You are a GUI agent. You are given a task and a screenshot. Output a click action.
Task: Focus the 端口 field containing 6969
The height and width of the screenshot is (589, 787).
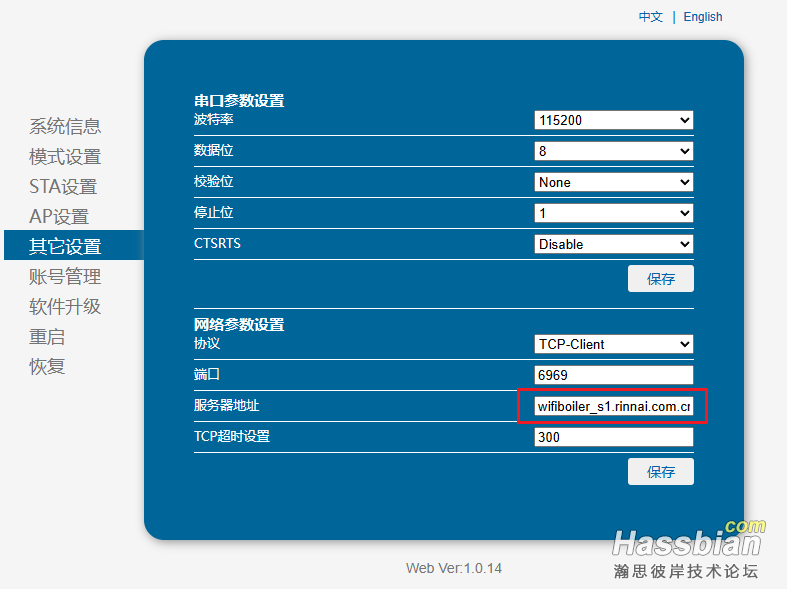(614, 375)
